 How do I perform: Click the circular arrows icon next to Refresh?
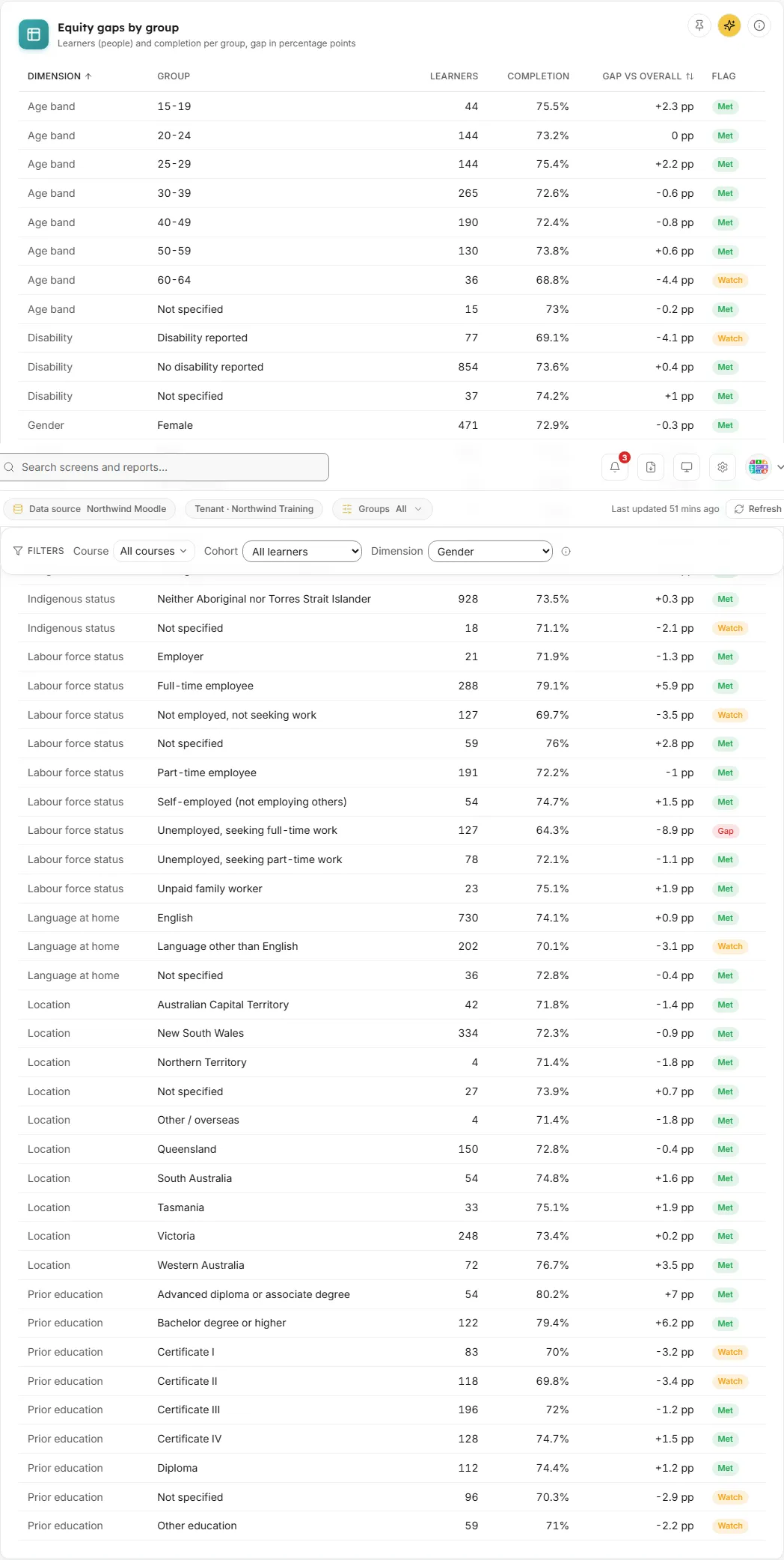point(739,509)
